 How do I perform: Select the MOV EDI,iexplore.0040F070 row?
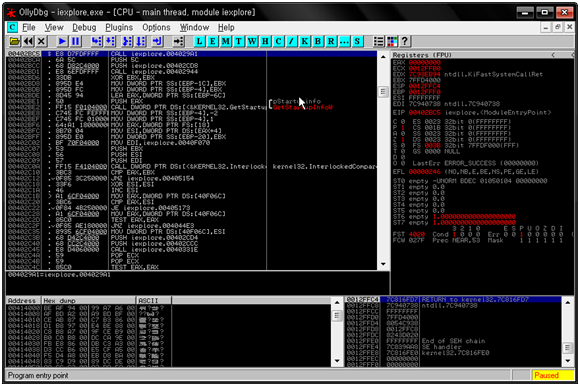coord(192,143)
